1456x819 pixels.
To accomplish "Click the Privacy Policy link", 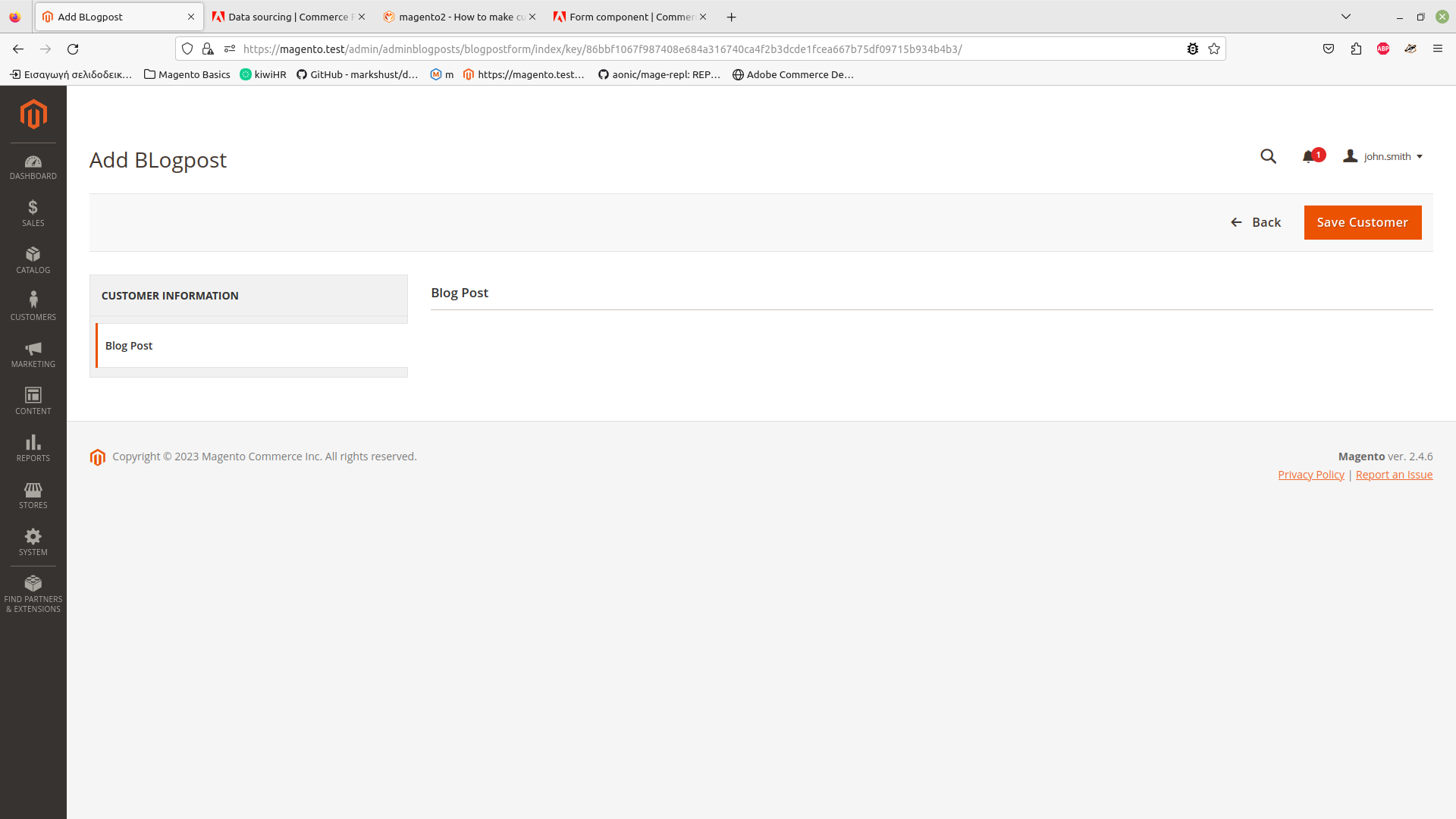I will click(x=1311, y=474).
